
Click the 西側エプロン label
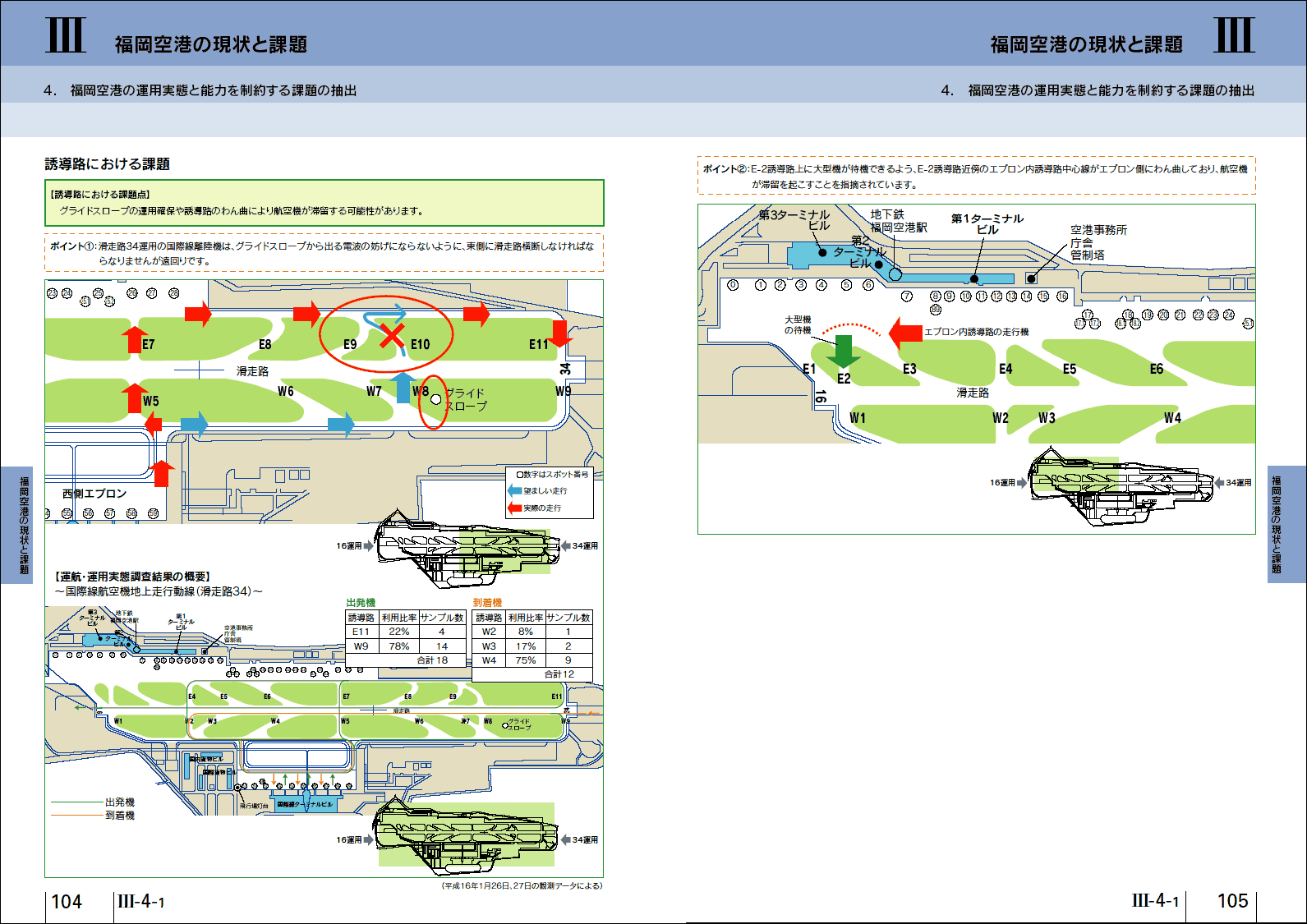coord(94,494)
